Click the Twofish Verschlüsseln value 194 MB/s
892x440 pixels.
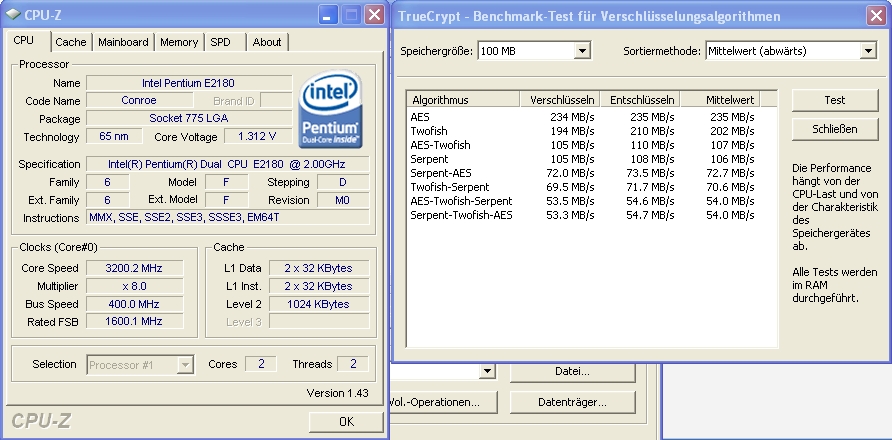click(572, 131)
